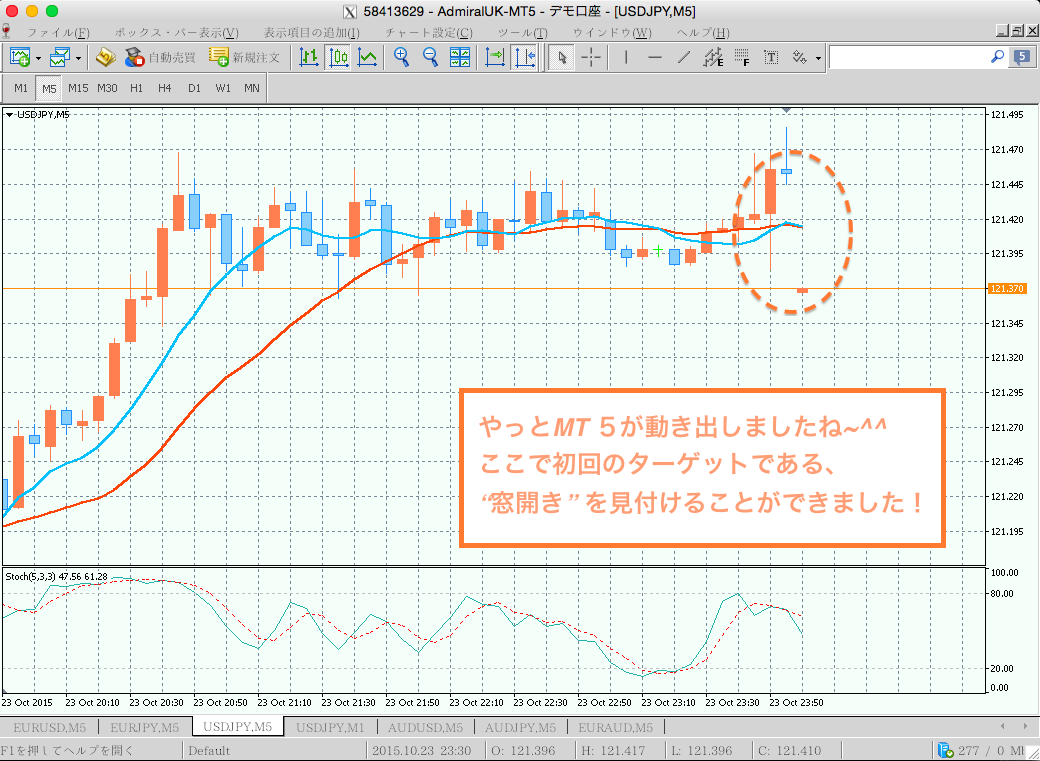Toggle 自動売買 (auto trading) on

160,57
